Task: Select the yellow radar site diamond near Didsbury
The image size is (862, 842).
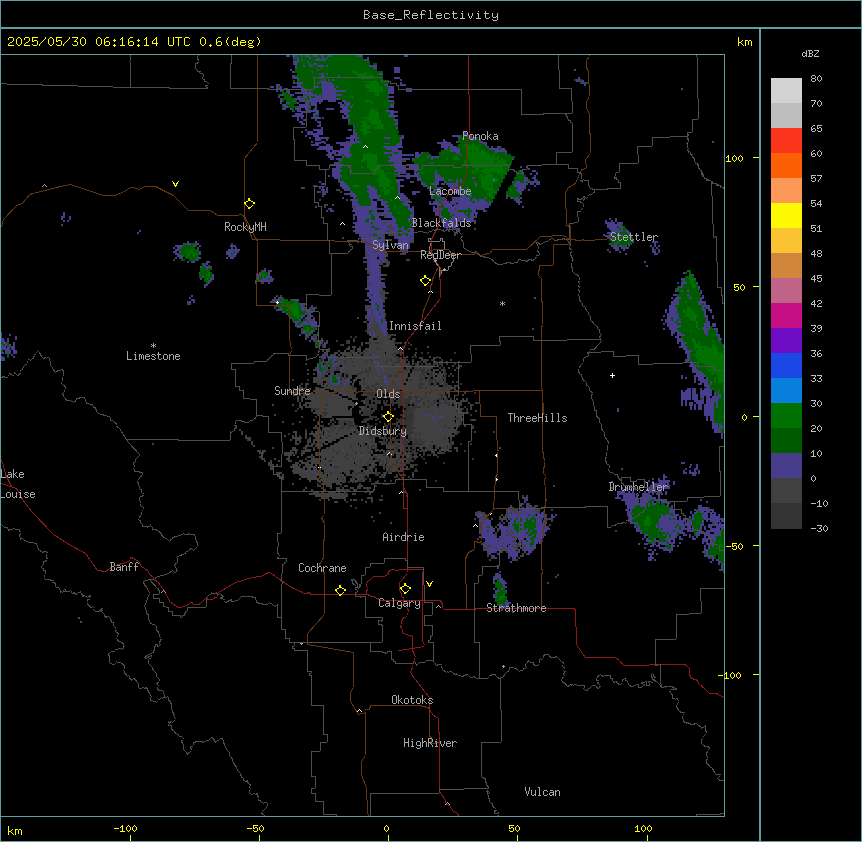Action: (388, 416)
